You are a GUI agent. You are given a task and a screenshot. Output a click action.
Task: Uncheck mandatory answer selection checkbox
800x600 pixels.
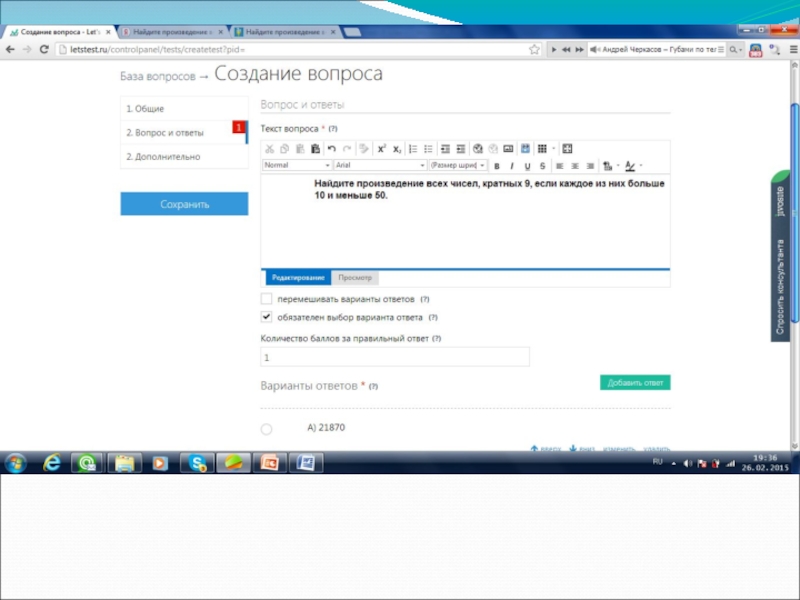point(266,317)
